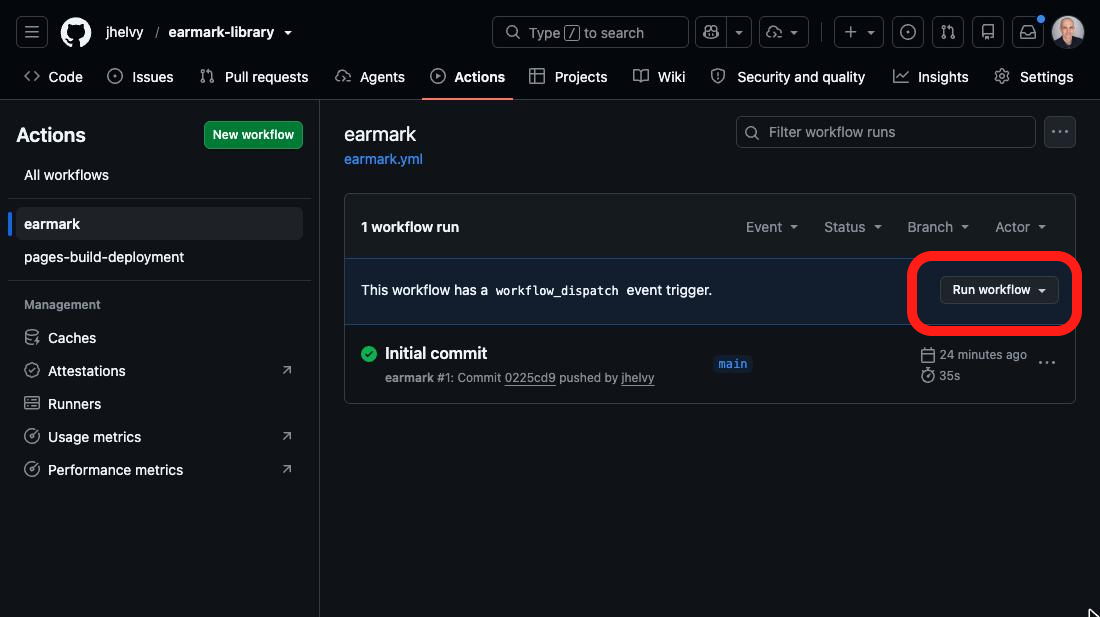Click external arrow next to Usage metrics
Image resolution: width=1100 pixels, height=617 pixels.
point(287,436)
